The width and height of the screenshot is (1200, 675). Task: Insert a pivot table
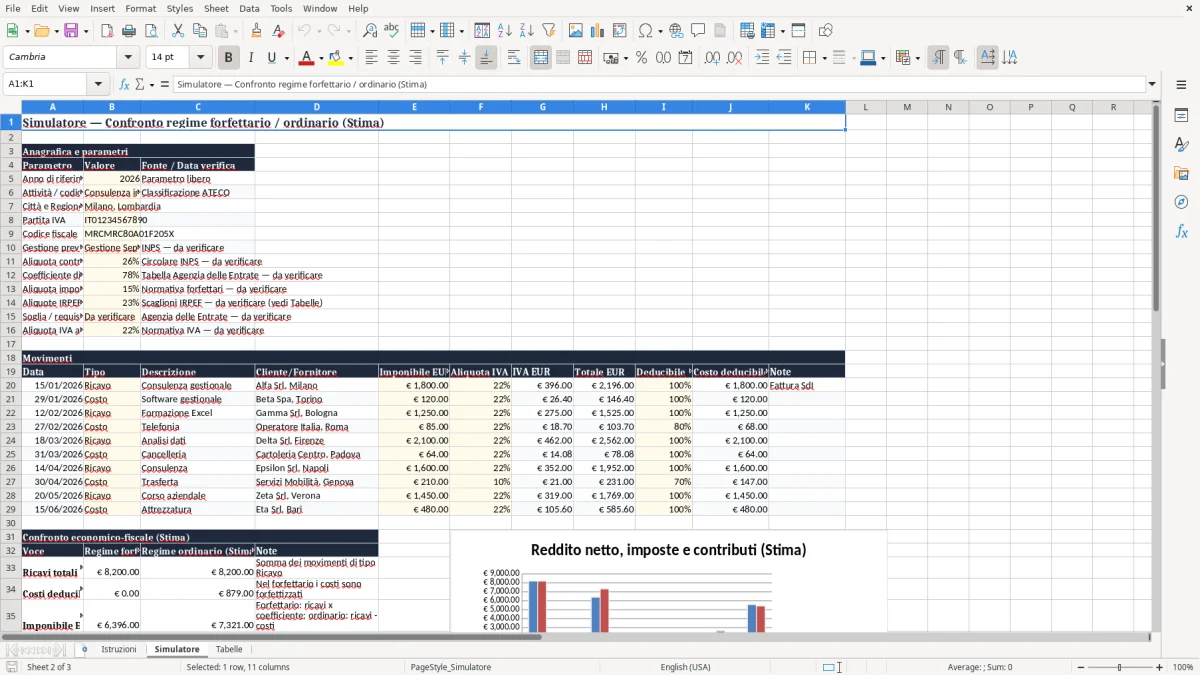619,31
